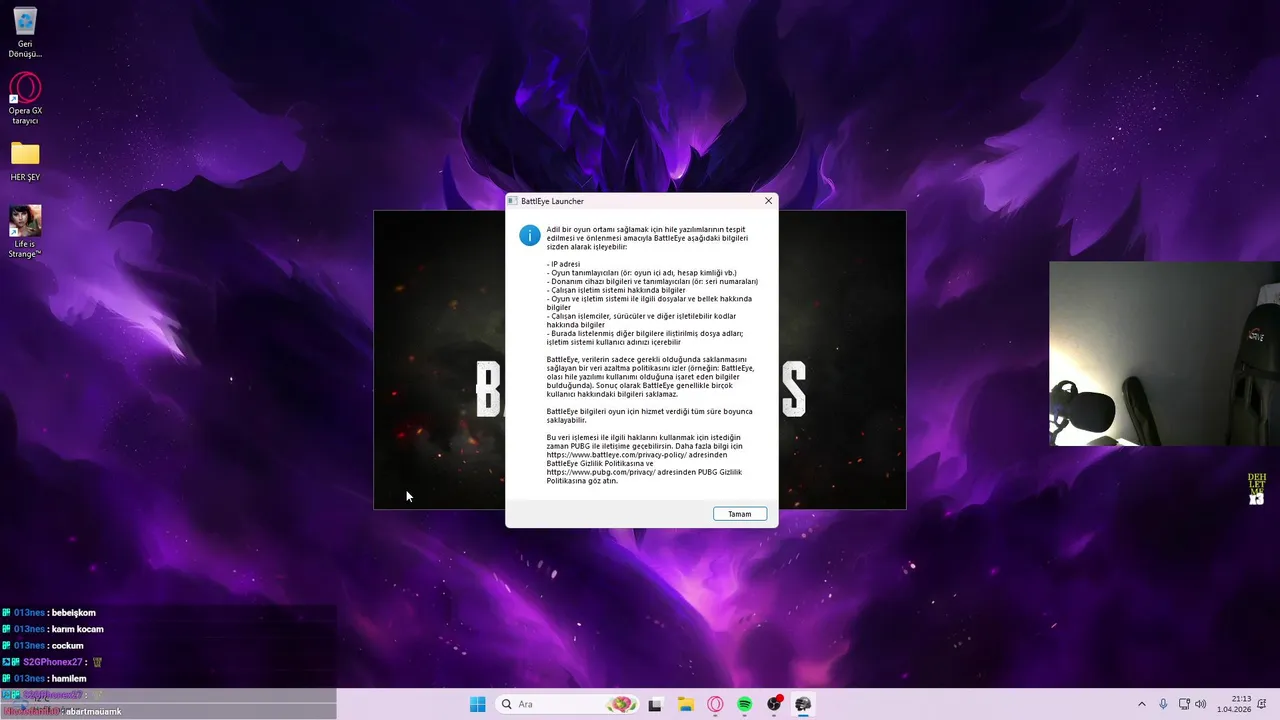
Task: Click chat message 'karım kocam'
Action: pyautogui.click(x=77, y=629)
